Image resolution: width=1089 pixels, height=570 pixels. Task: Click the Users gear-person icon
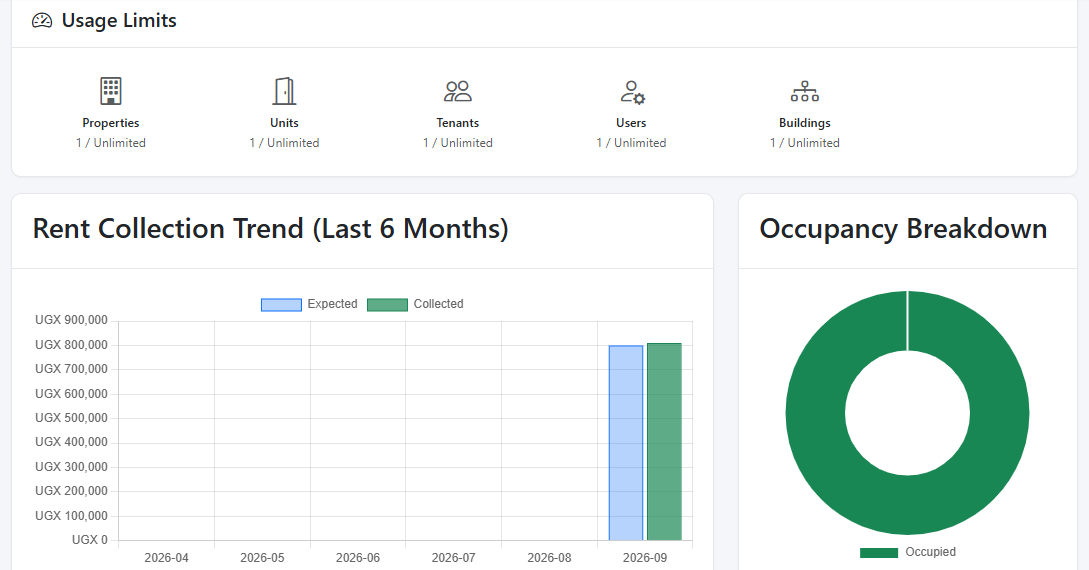pos(632,92)
